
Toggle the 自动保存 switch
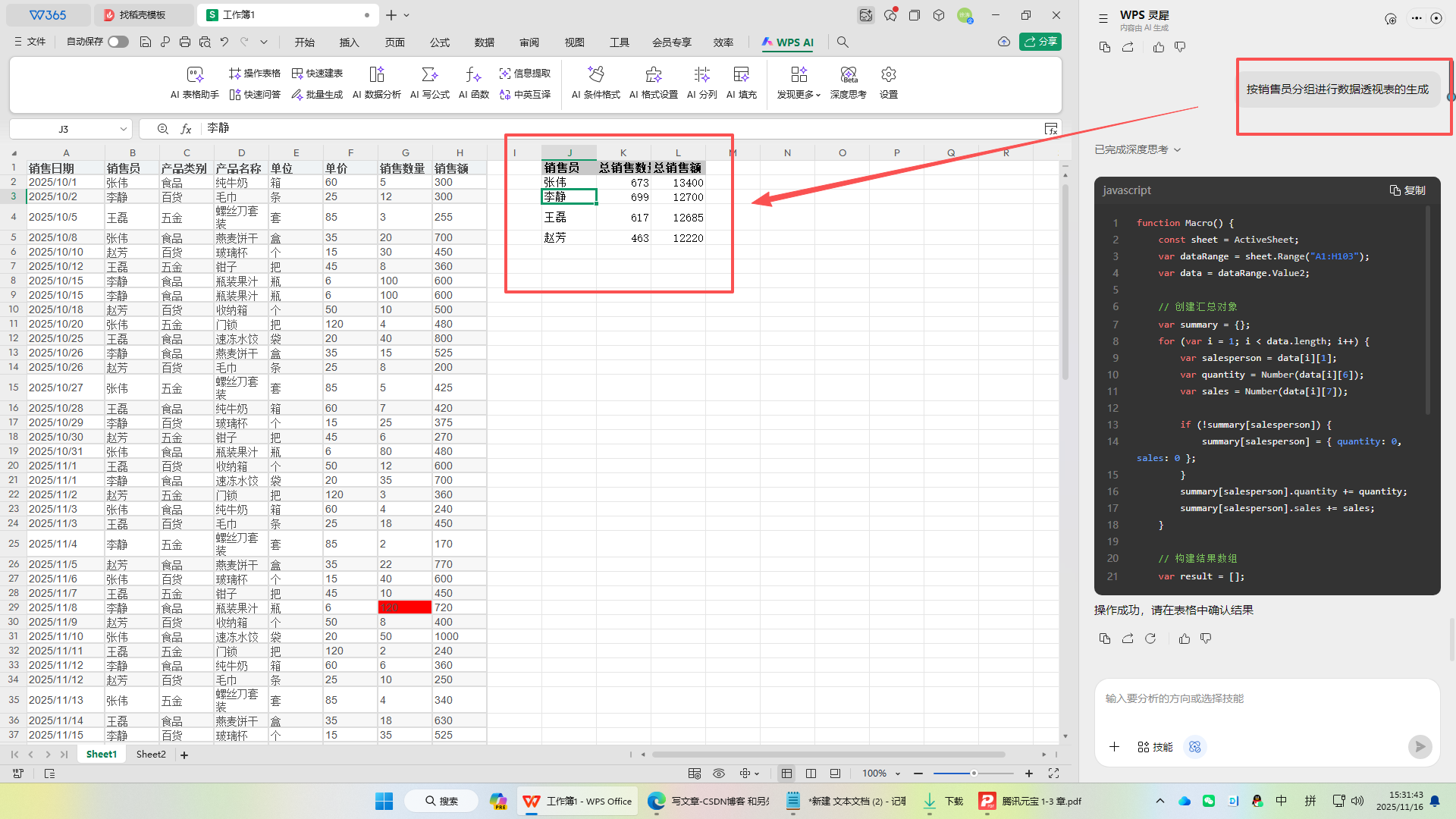[x=118, y=42]
